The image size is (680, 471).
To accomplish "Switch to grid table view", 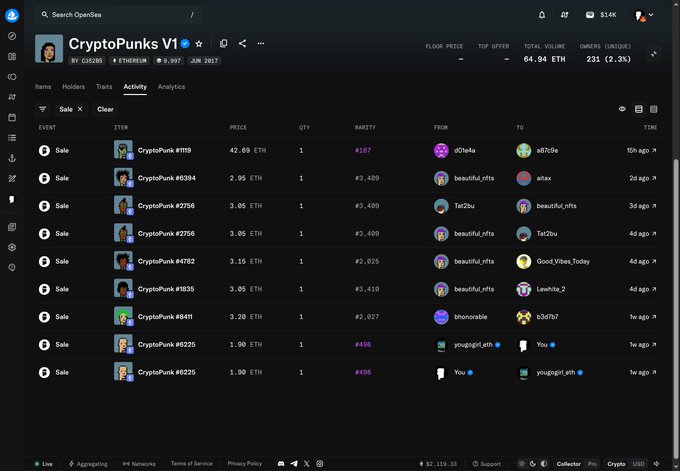I will [654, 109].
